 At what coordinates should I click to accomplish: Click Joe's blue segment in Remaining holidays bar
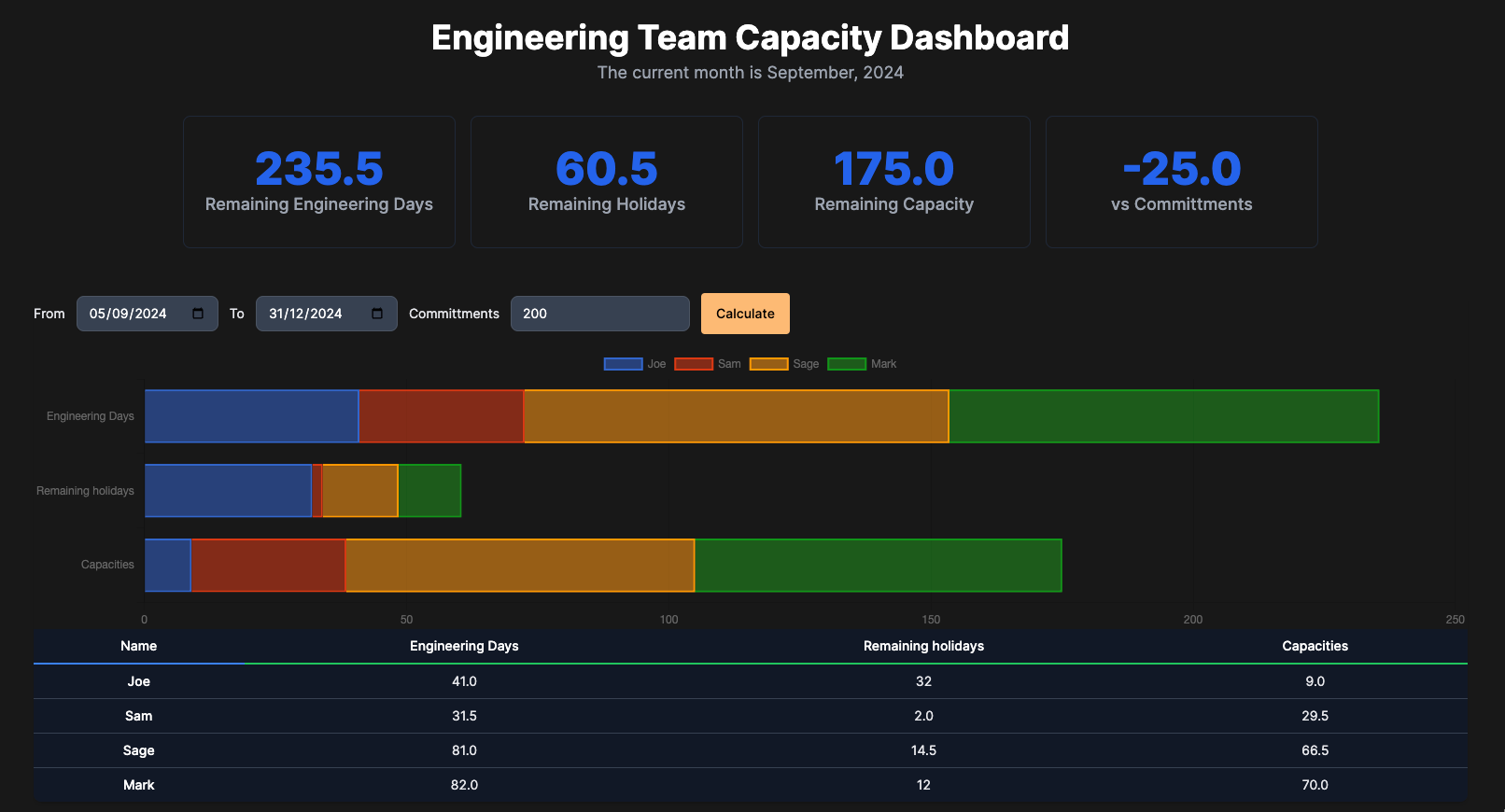click(229, 491)
